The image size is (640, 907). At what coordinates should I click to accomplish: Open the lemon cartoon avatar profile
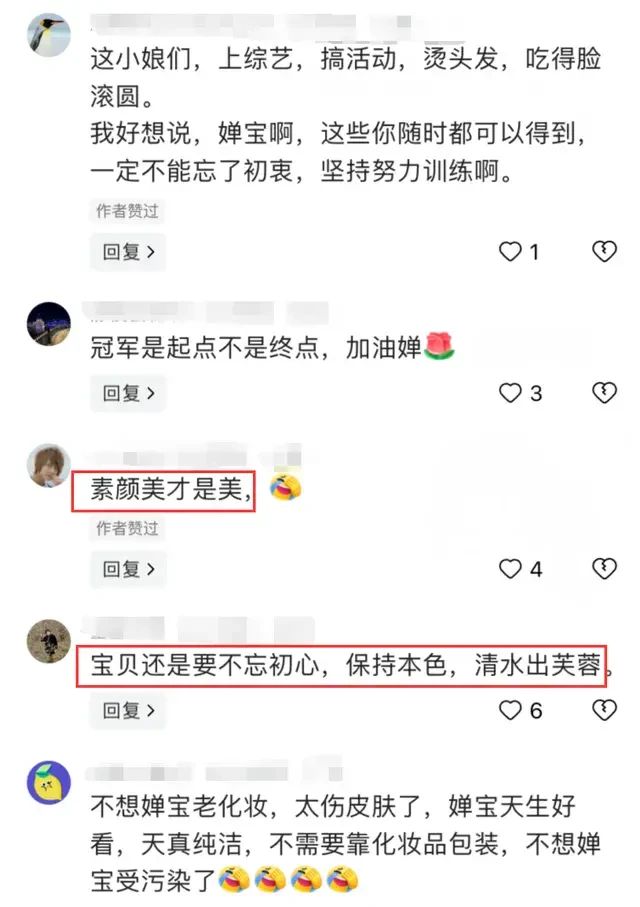[x=49, y=783]
